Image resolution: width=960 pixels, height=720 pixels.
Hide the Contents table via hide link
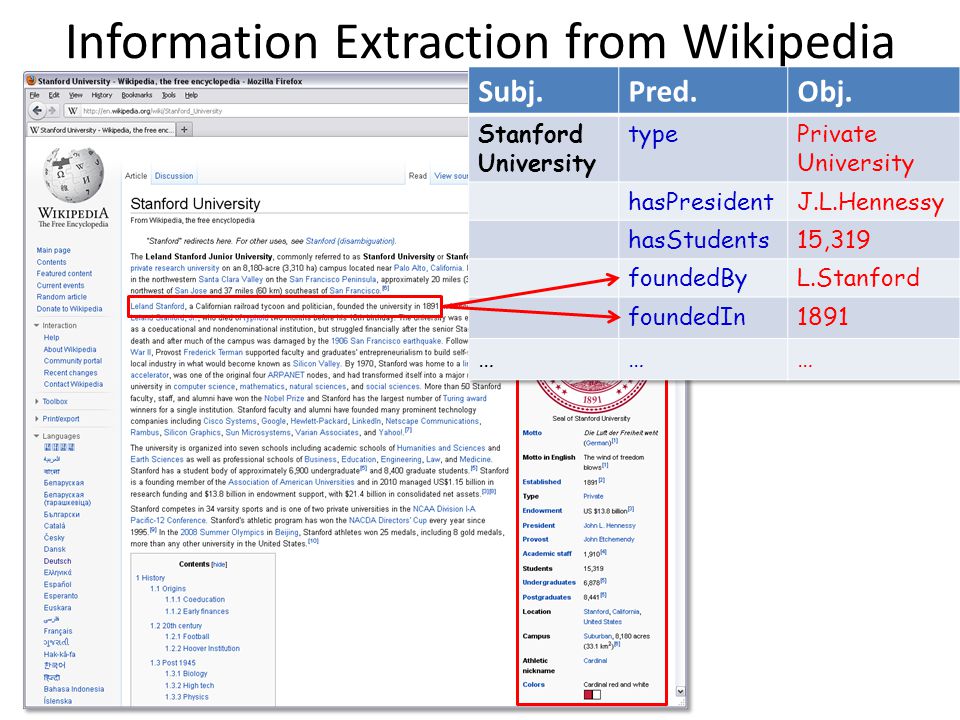click(219, 564)
